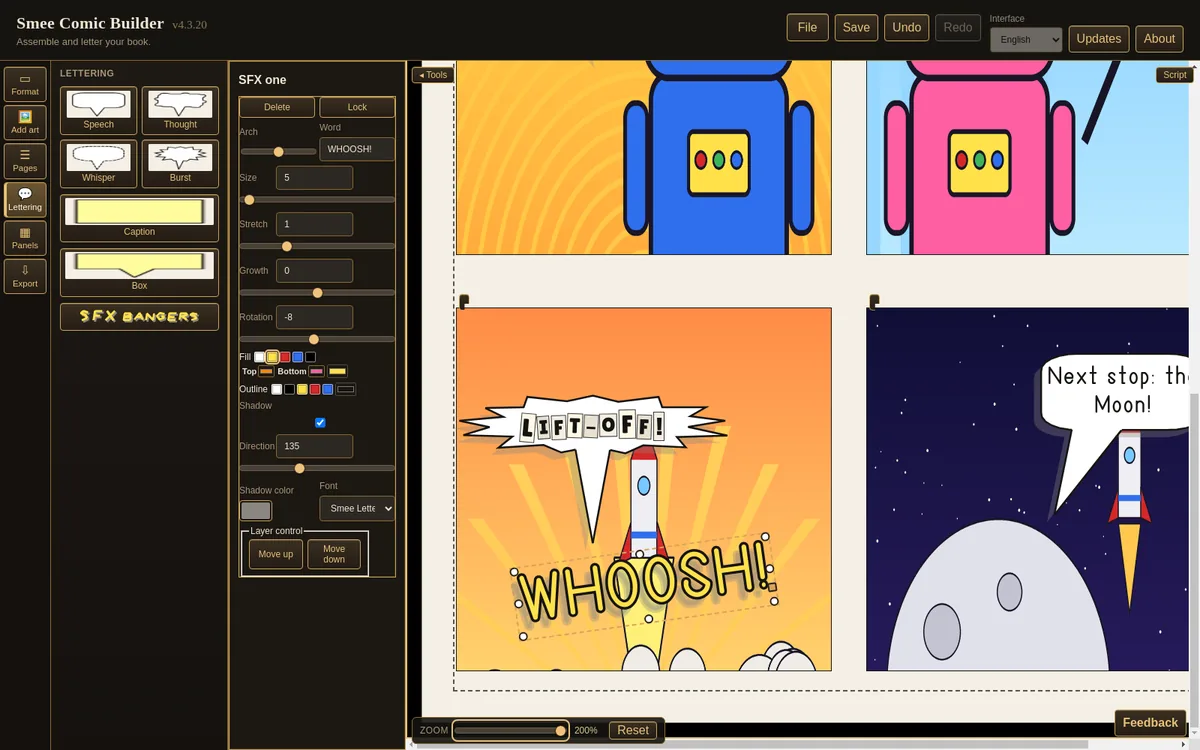The width and height of the screenshot is (1200, 750).
Task: Open the Format sidebar panel
Action: [25, 84]
